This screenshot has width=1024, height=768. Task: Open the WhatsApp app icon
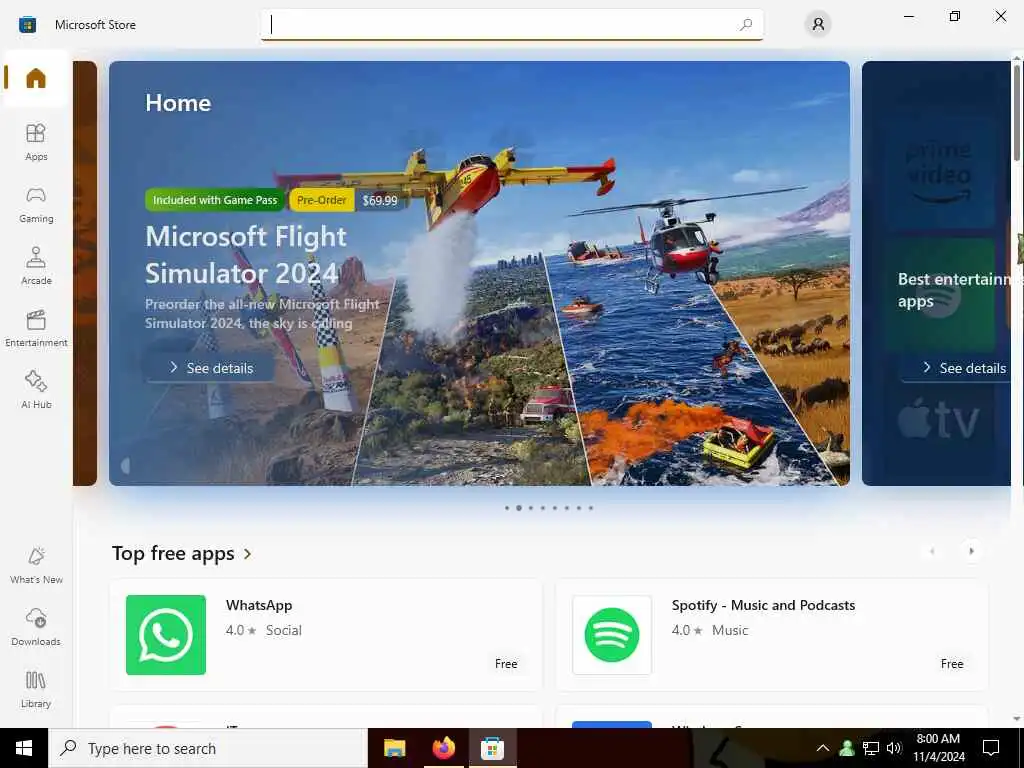(166, 635)
